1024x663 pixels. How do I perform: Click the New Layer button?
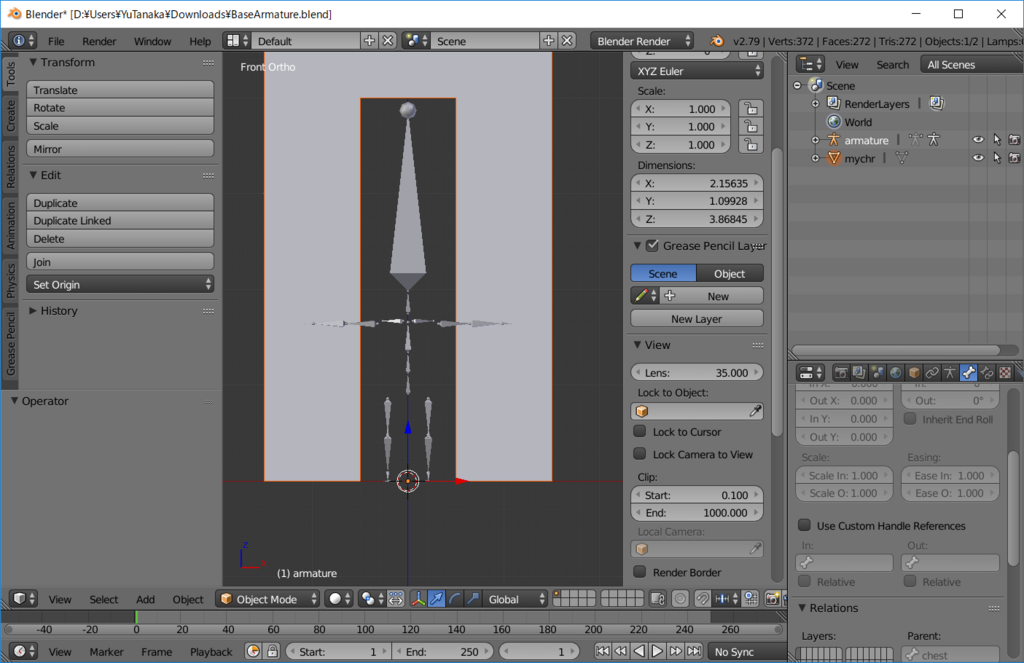tap(697, 319)
